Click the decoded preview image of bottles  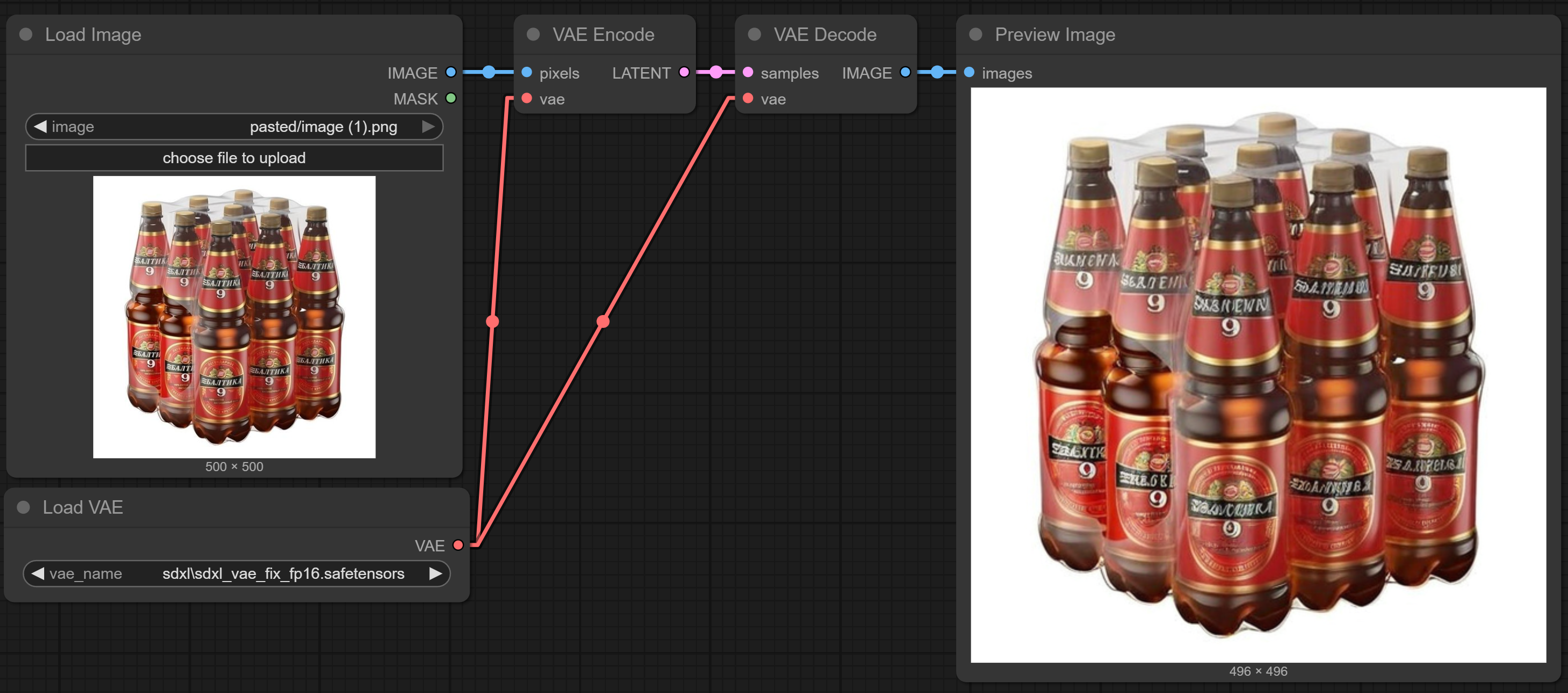click(x=1258, y=375)
